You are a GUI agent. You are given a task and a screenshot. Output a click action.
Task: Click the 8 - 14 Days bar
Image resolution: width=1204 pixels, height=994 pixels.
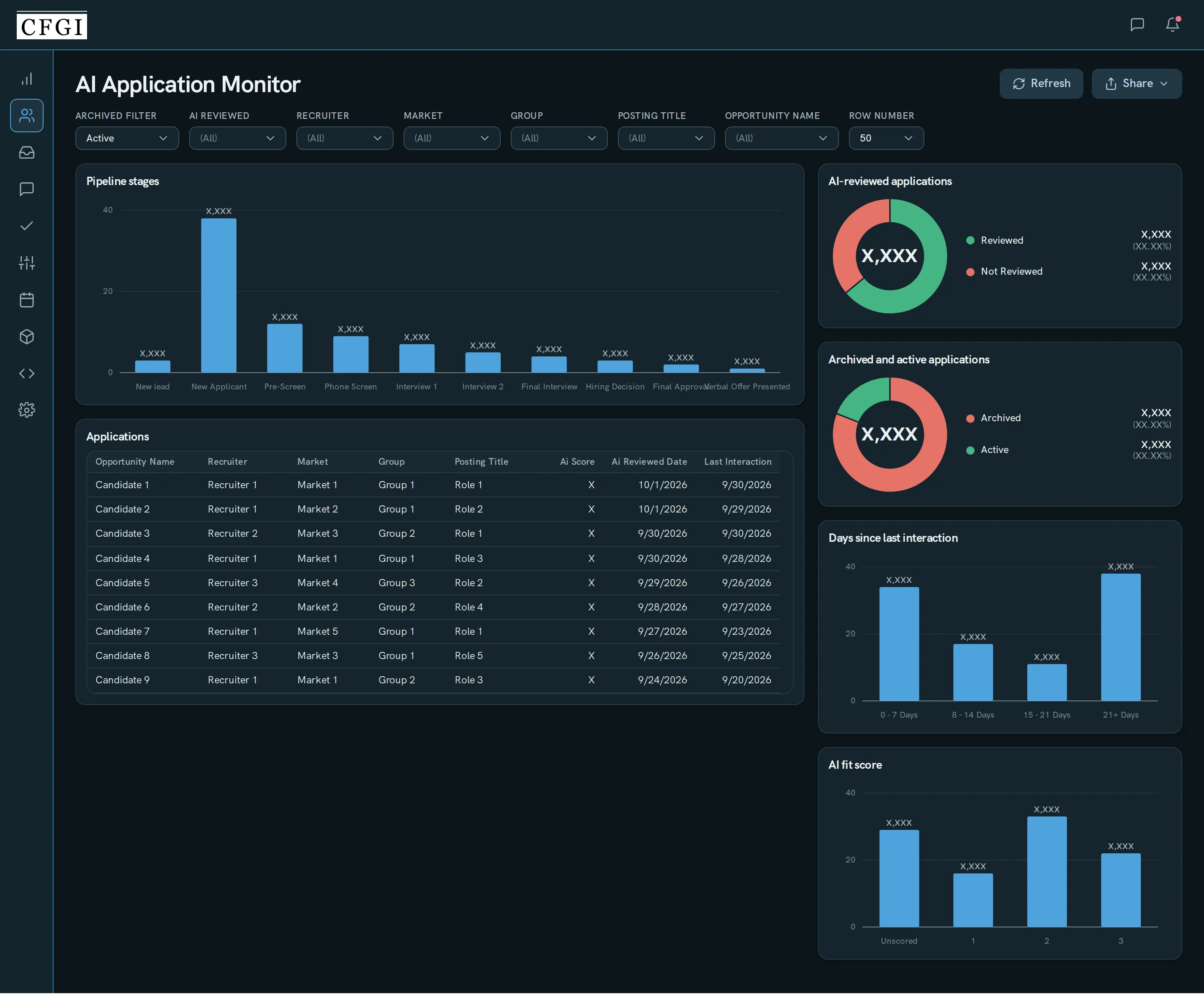pos(973,672)
